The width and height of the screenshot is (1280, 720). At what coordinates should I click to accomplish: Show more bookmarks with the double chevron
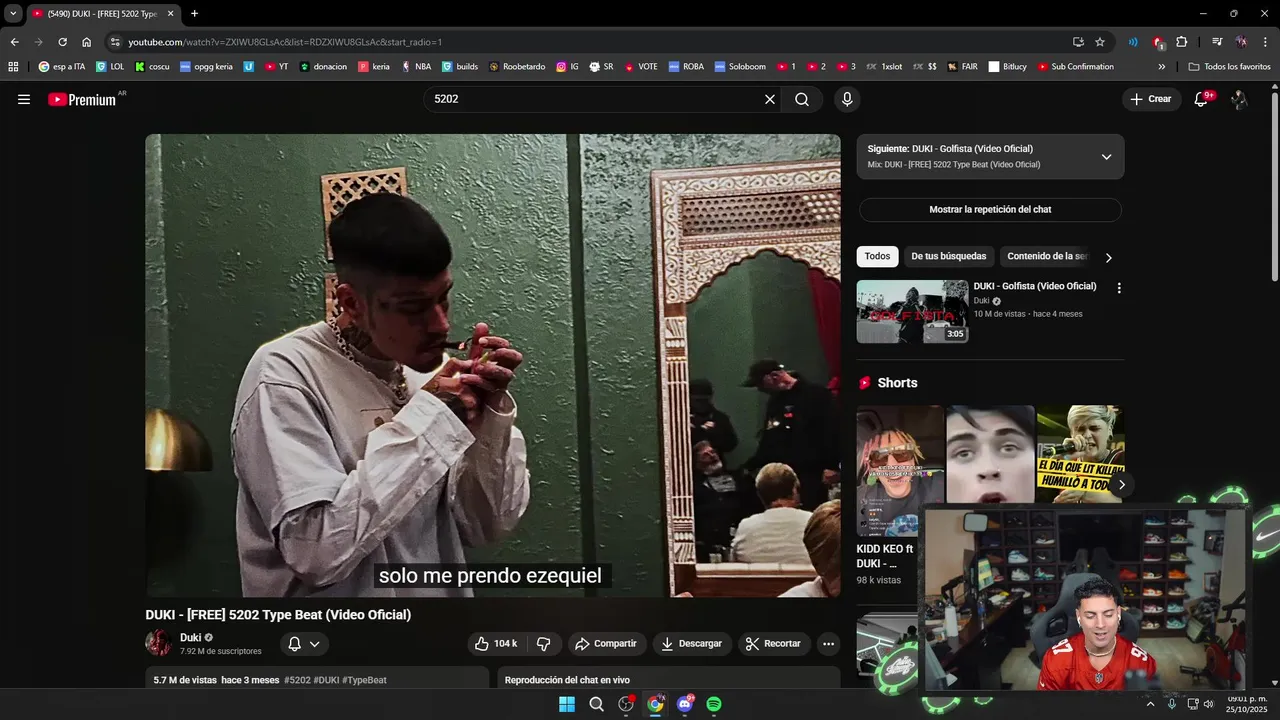coord(1161,67)
